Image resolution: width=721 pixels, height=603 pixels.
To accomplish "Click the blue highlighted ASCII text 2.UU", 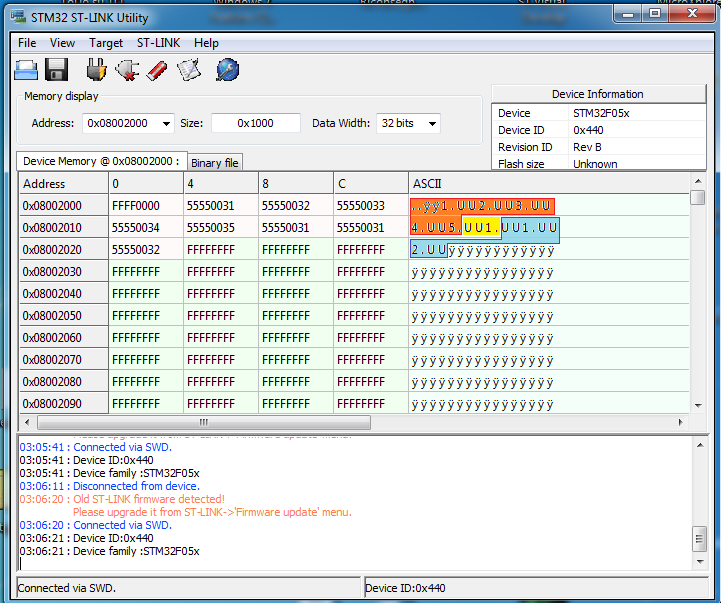I will (429, 250).
